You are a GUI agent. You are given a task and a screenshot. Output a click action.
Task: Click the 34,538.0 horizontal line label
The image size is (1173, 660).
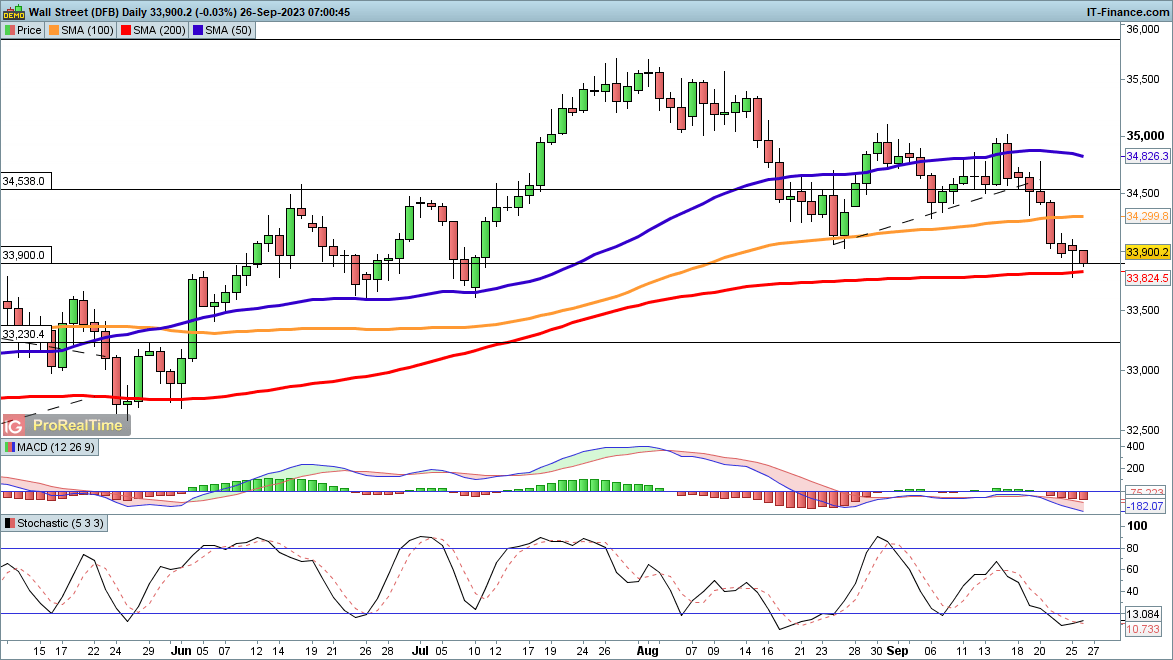tap(23, 181)
